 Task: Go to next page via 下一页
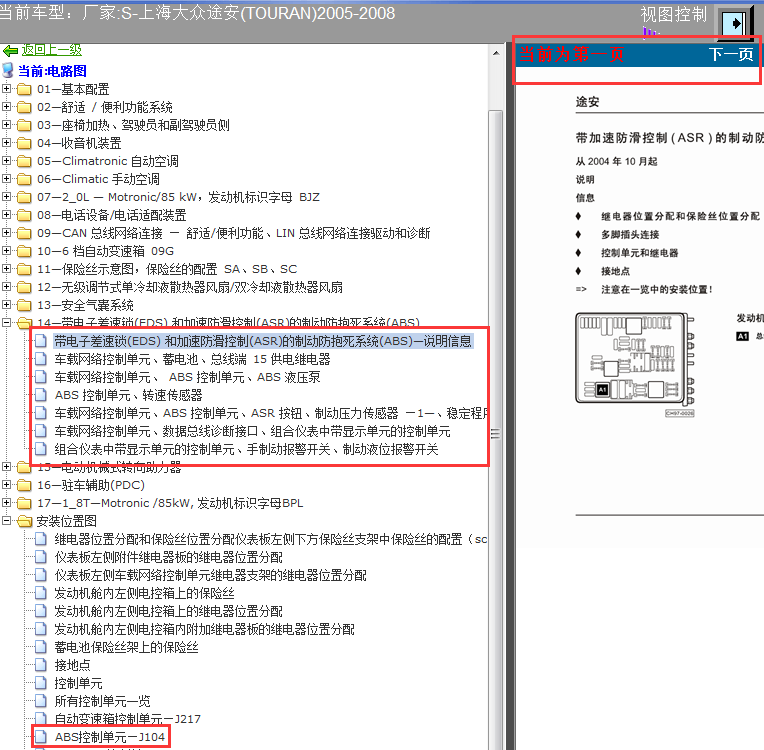731,54
